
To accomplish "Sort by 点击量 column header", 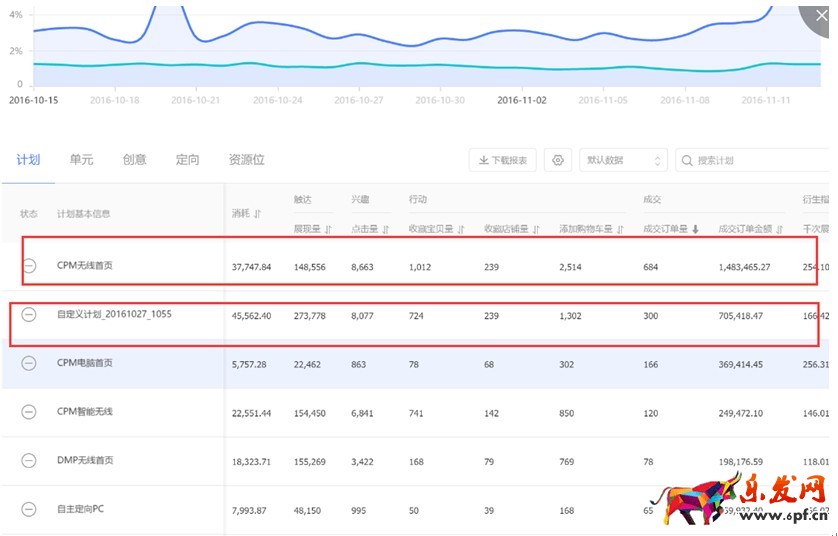I will tap(369, 229).
